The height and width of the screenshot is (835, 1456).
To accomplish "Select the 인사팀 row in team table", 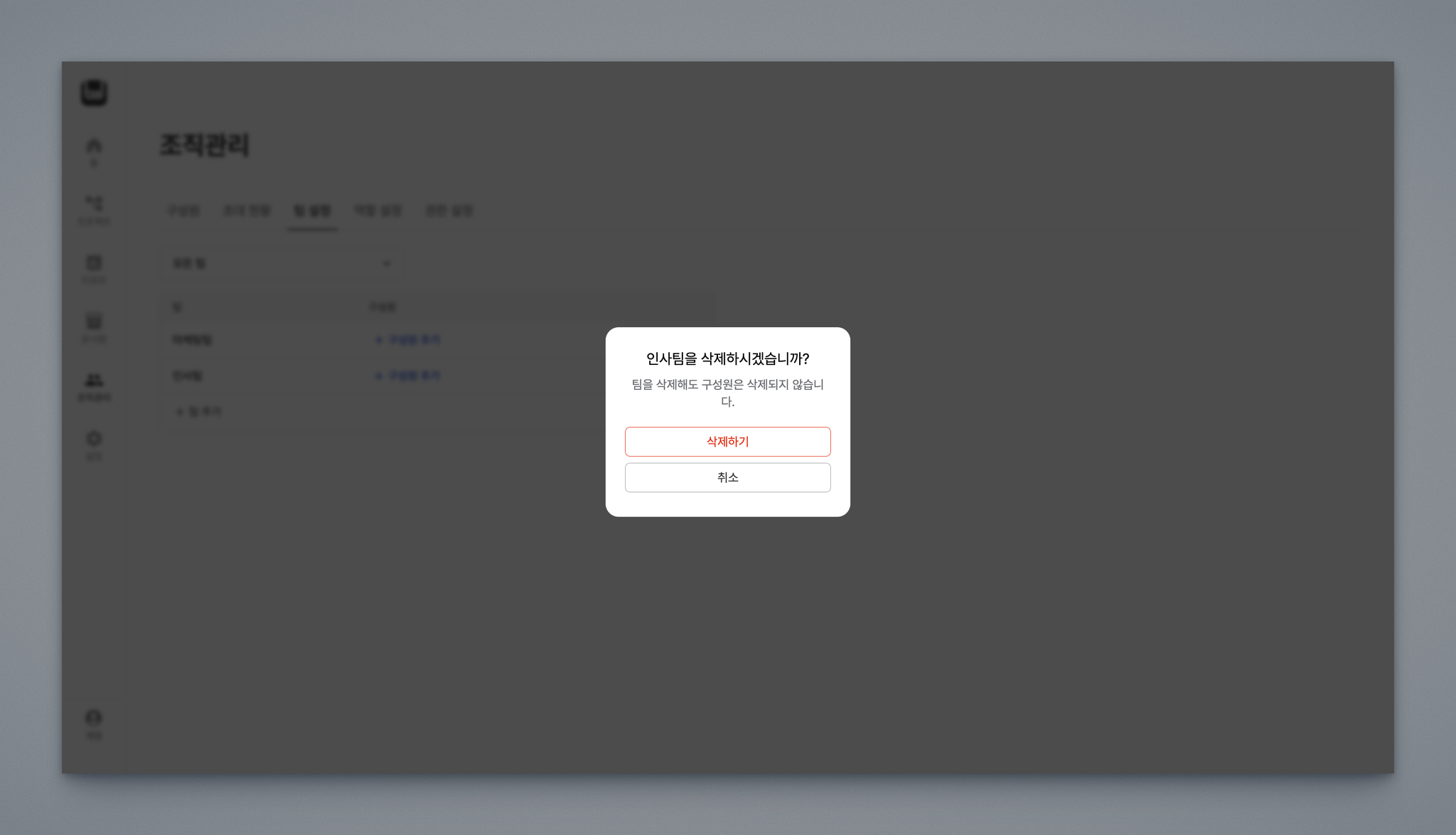I will [x=188, y=376].
